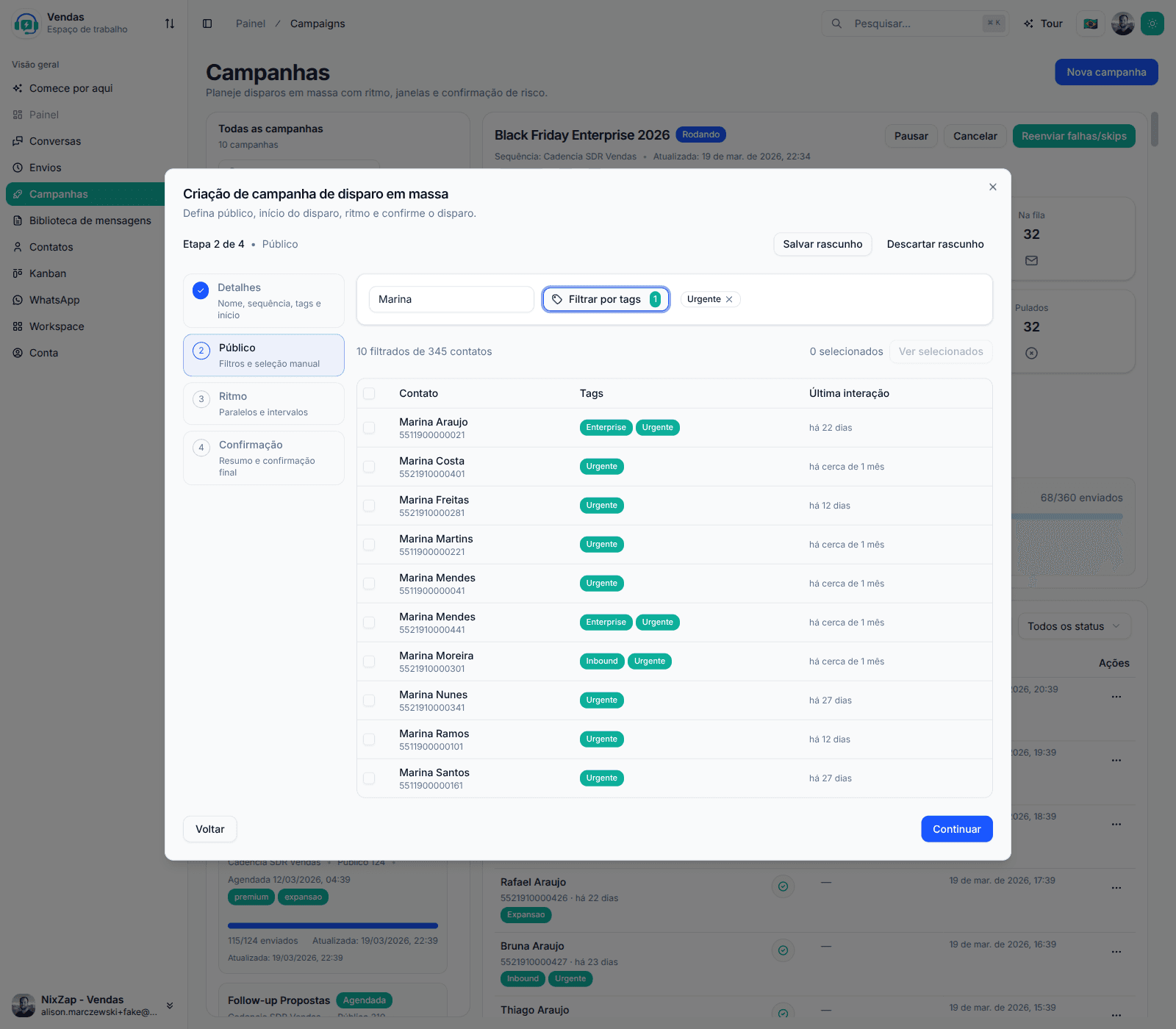Remove the Urgente tag filter chip
This screenshot has height=1029, width=1176.
point(729,299)
